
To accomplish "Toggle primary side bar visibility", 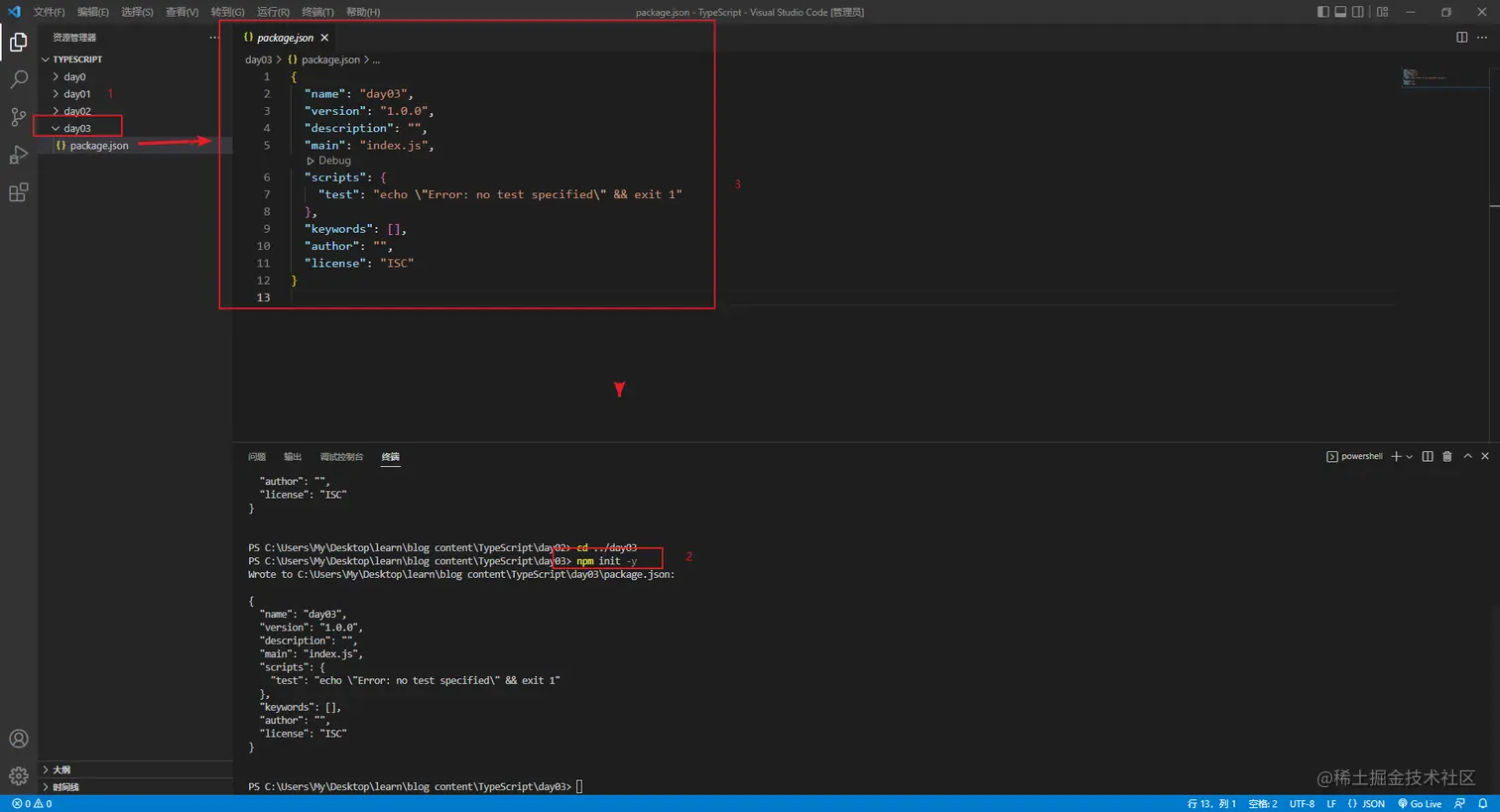I will point(1322,12).
